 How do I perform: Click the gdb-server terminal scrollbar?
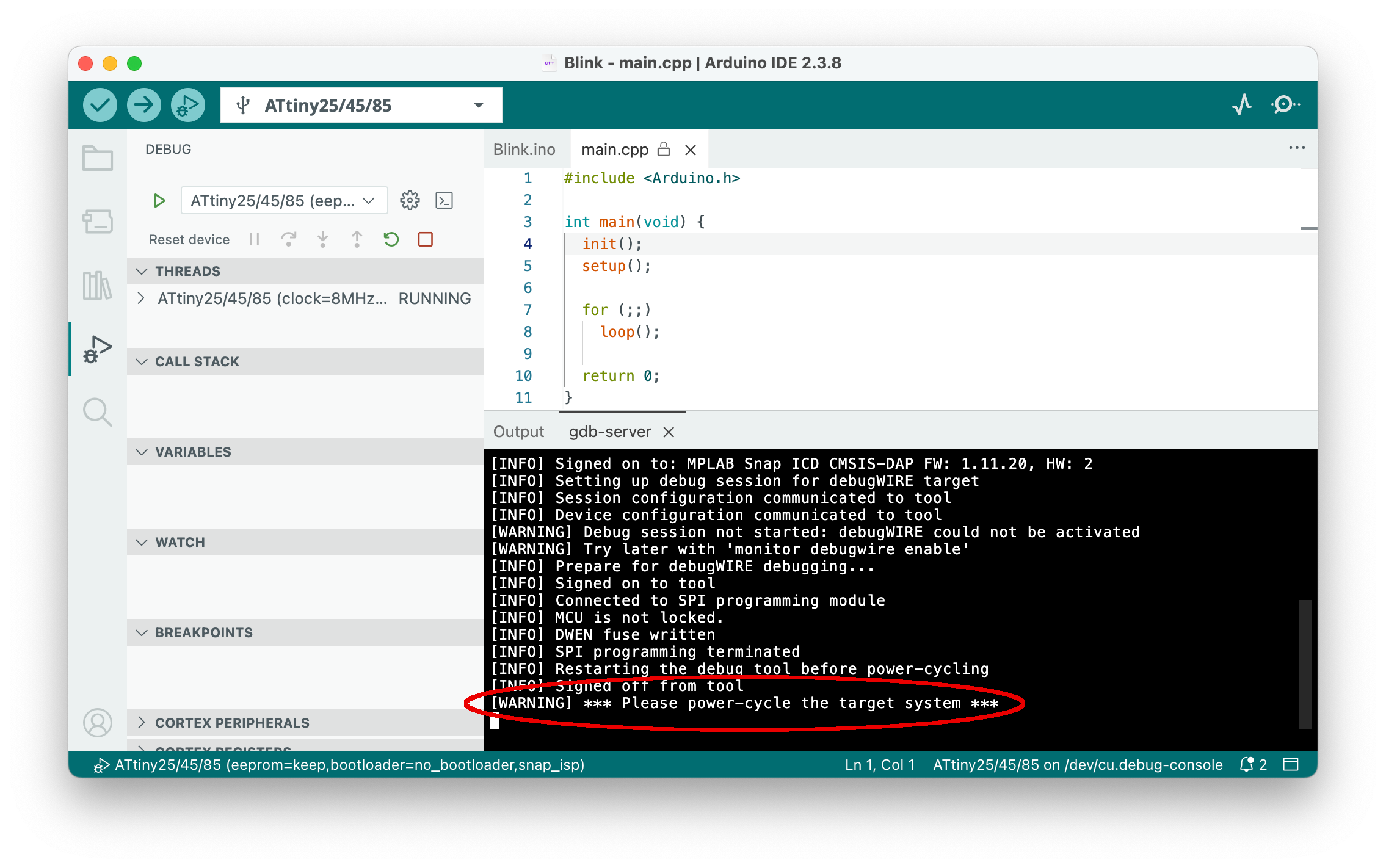point(1305,664)
